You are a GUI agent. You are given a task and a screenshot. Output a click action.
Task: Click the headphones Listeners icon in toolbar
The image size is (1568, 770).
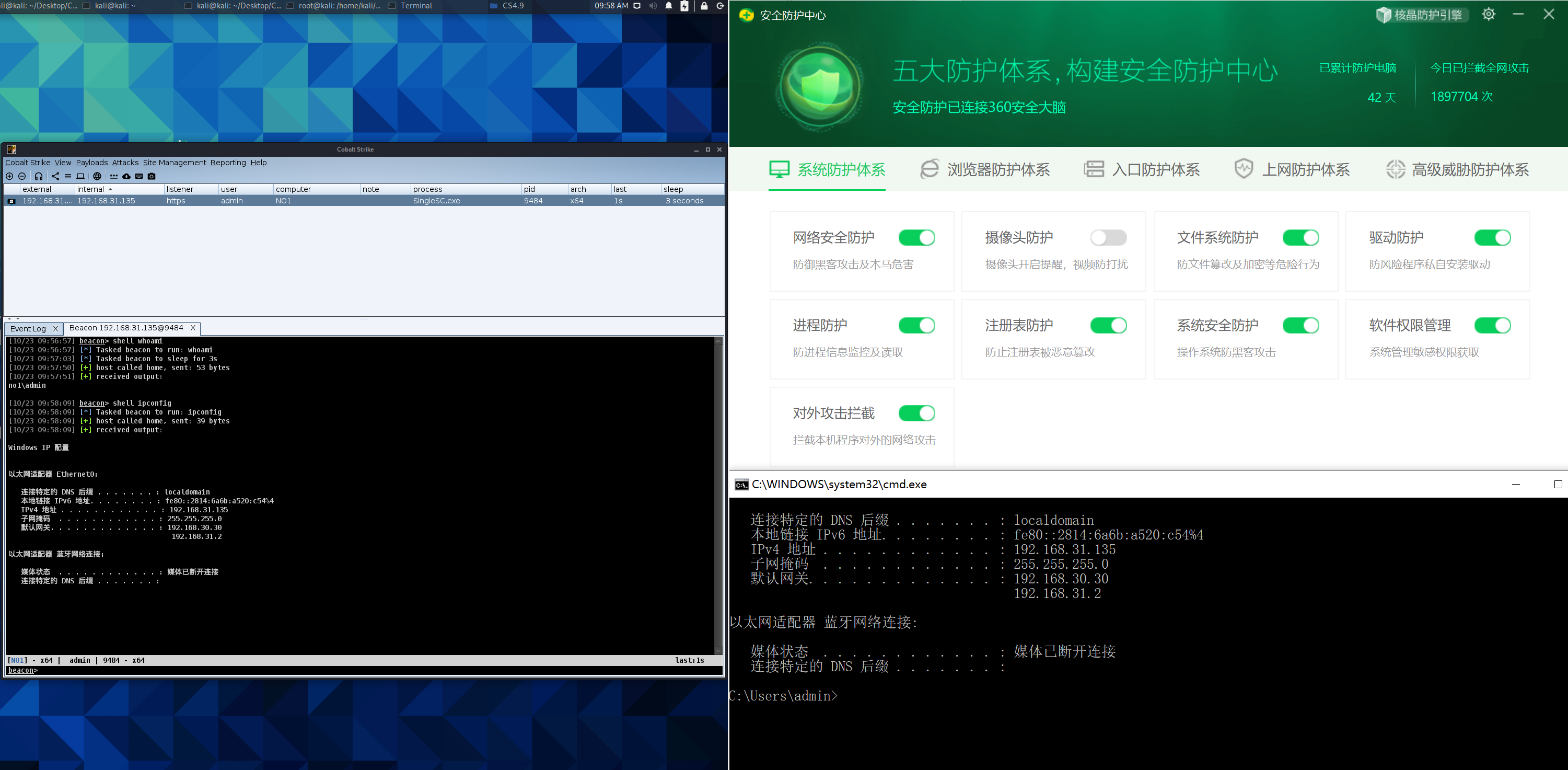tap(38, 176)
